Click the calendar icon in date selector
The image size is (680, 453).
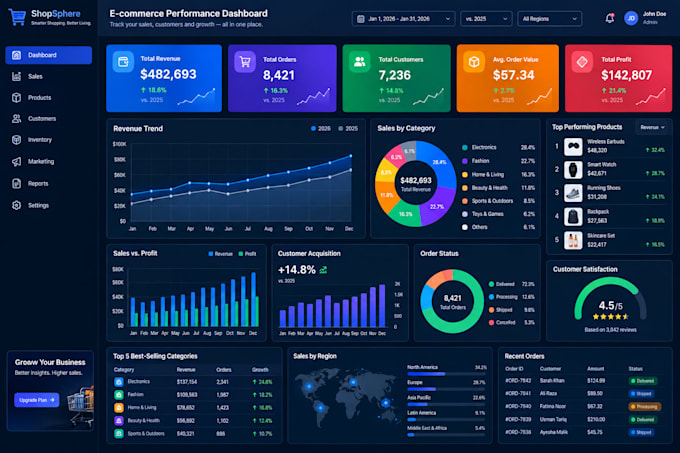tap(360, 19)
